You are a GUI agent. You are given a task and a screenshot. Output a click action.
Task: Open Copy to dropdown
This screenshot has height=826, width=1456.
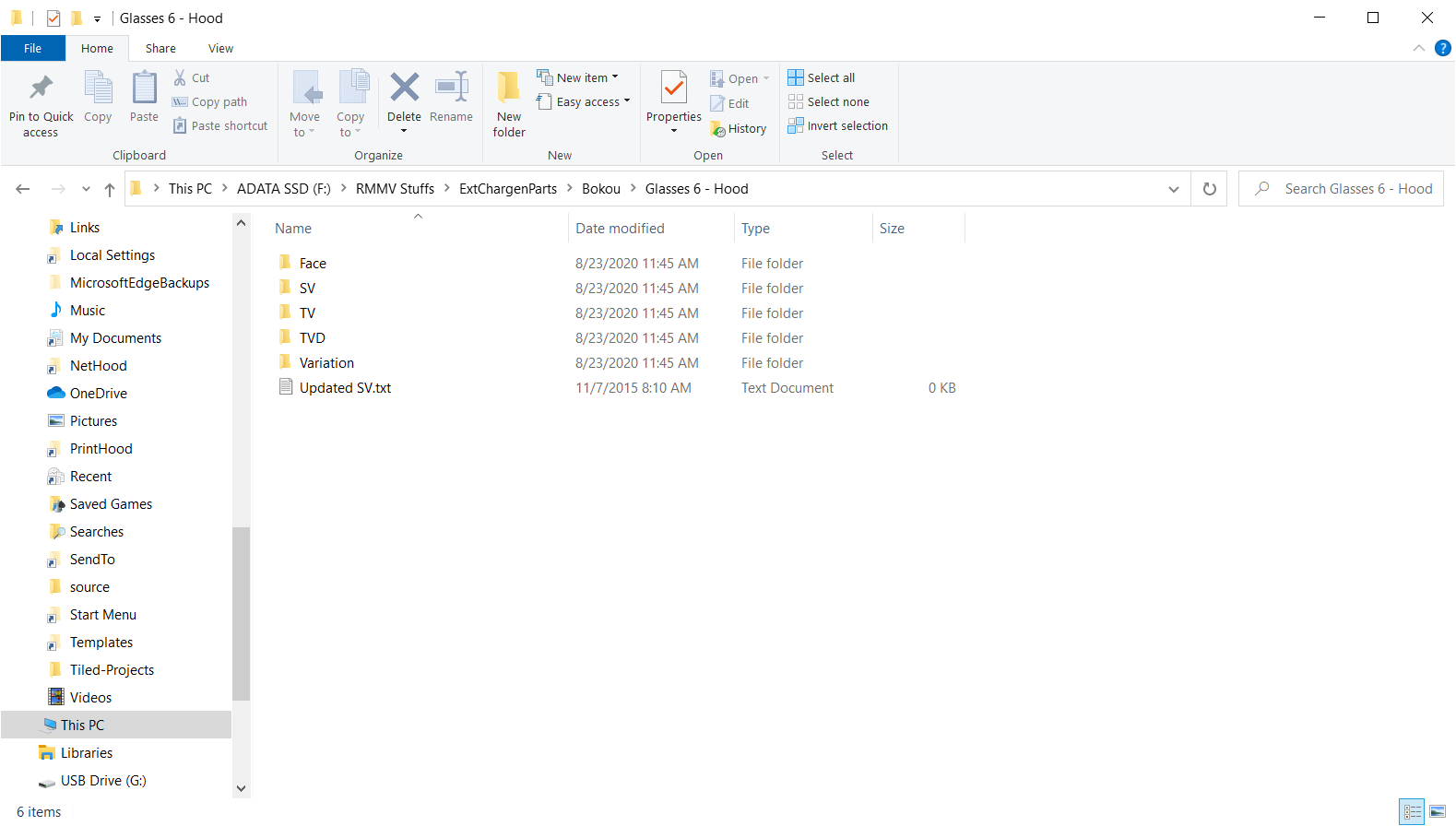point(350,103)
